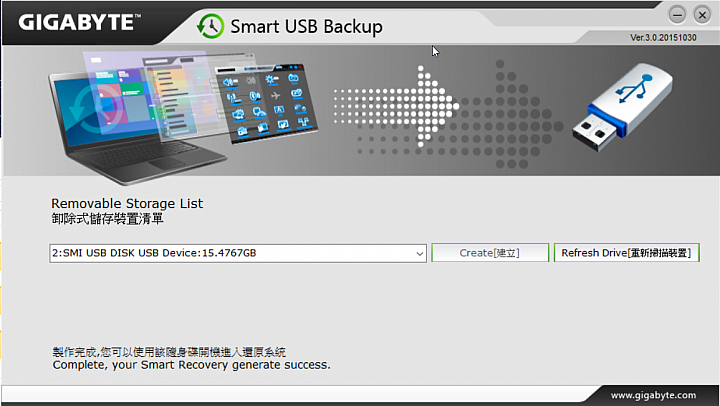Open the Removable Storage List dropdown
Image resolution: width=720 pixels, height=406 pixels.
click(x=238, y=253)
